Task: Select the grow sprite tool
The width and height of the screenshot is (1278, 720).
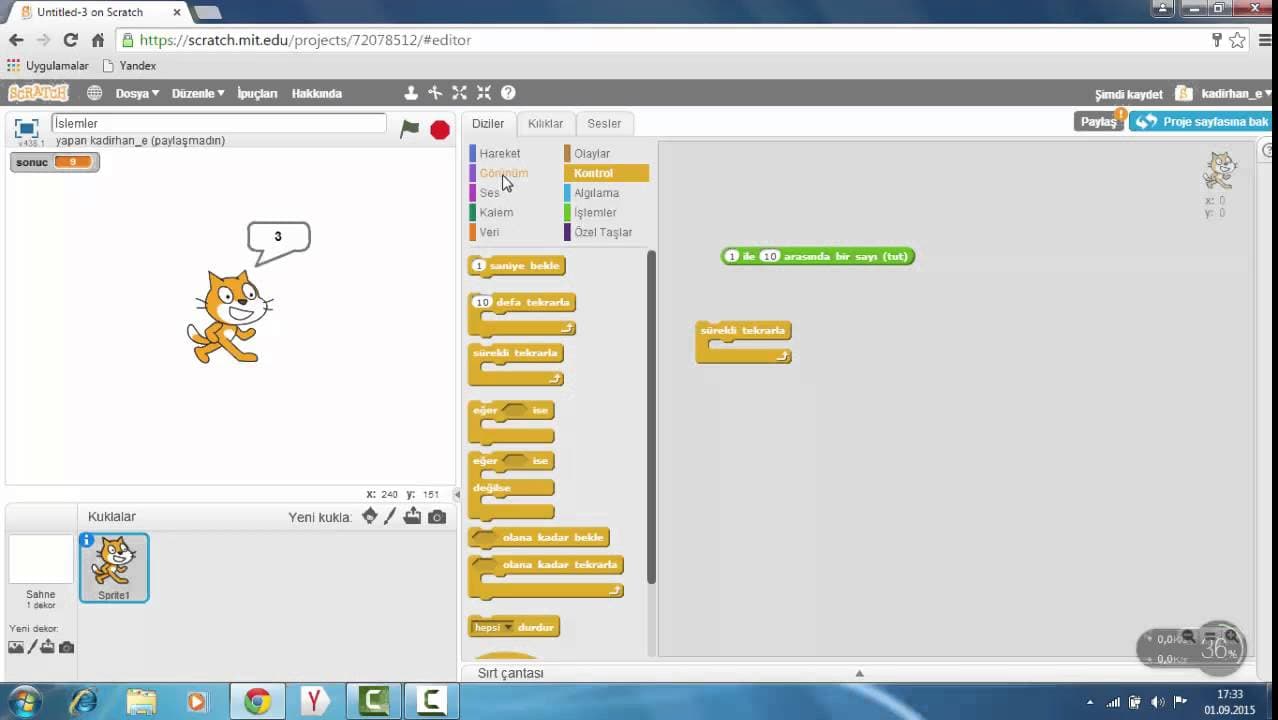Action: click(x=459, y=93)
